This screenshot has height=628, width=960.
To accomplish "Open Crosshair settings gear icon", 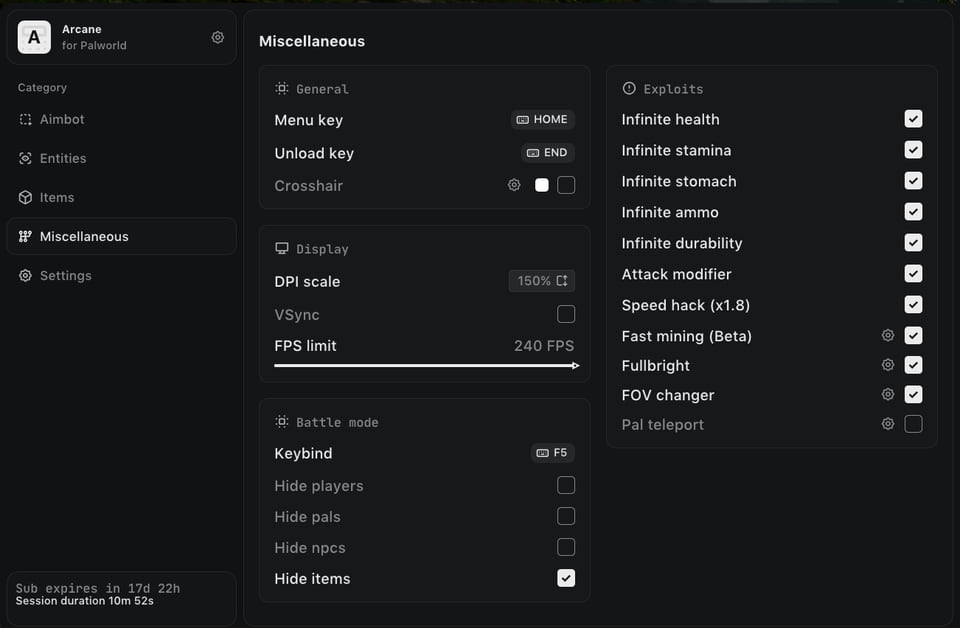I will 514,185.
